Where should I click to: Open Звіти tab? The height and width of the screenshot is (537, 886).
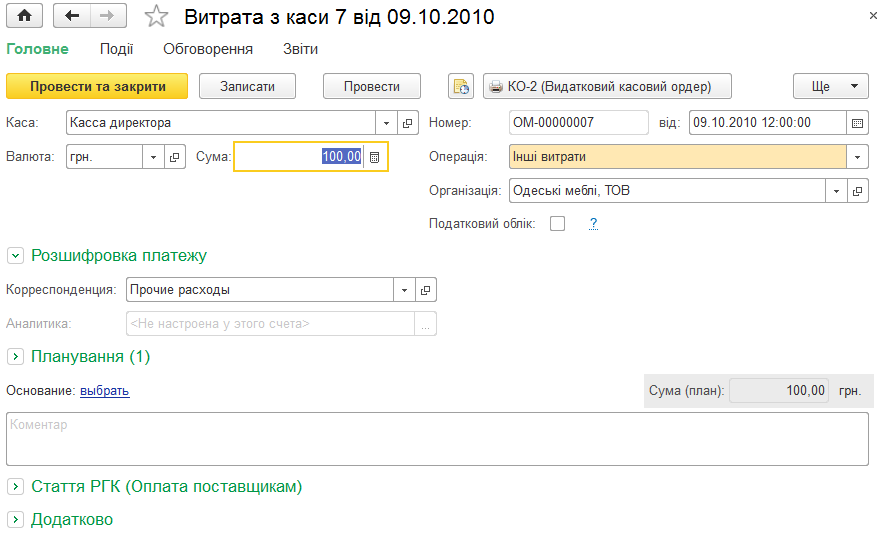coord(301,49)
